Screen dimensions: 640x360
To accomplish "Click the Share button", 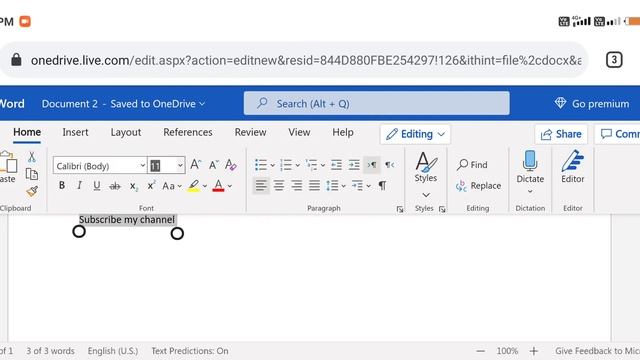I will 561,134.
